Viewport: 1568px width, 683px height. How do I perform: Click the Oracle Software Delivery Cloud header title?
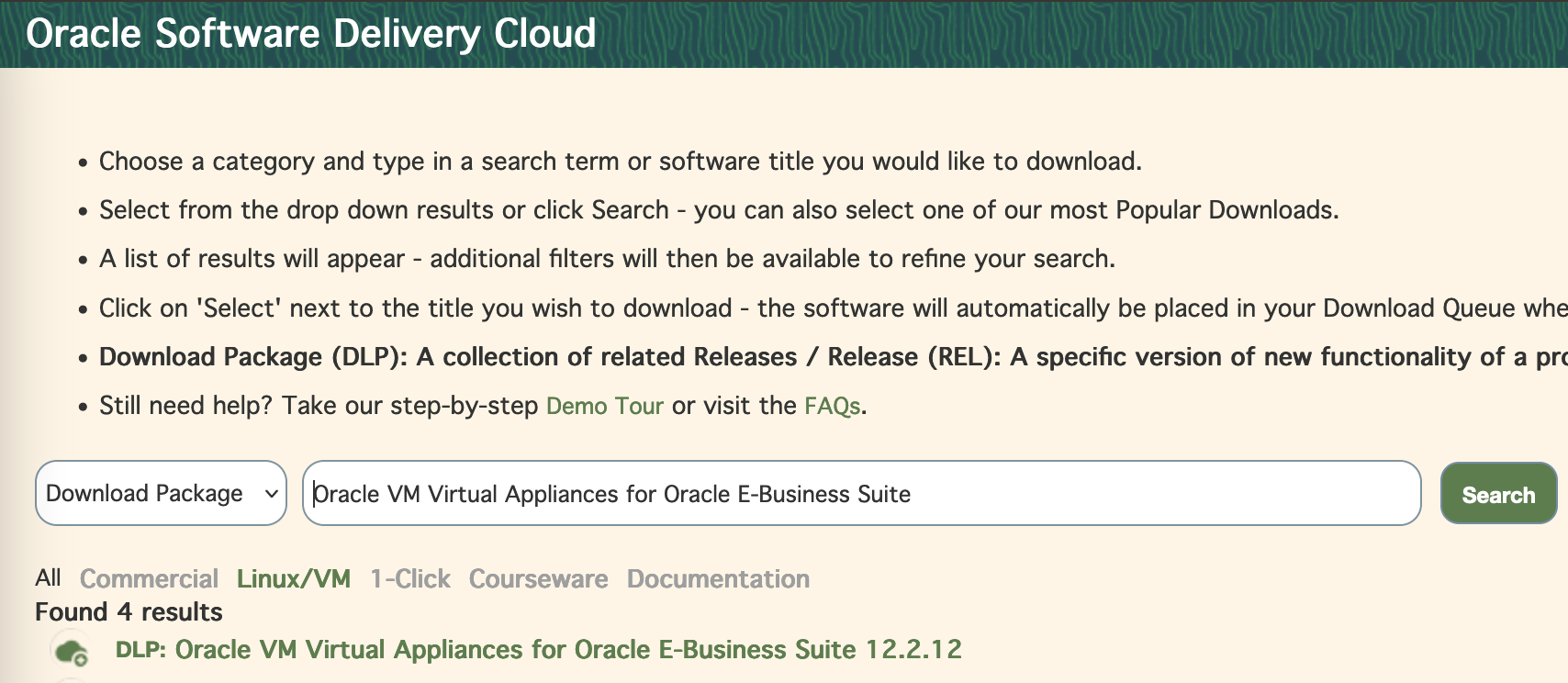[x=311, y=34]
